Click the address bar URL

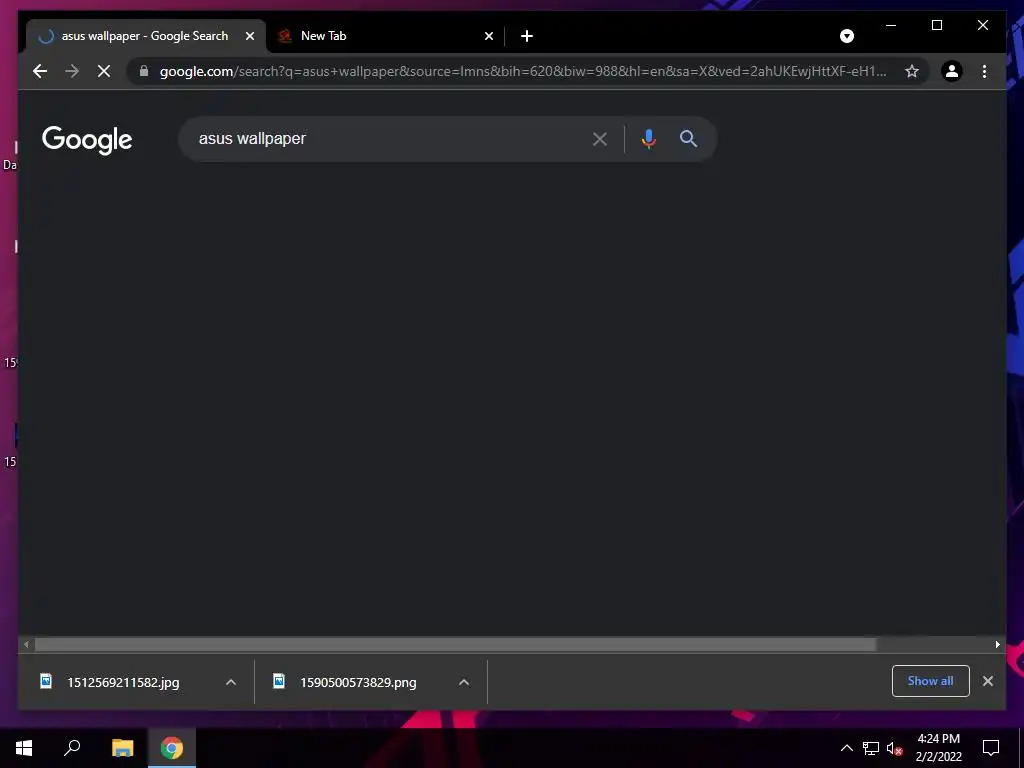(x=522, y=71)
